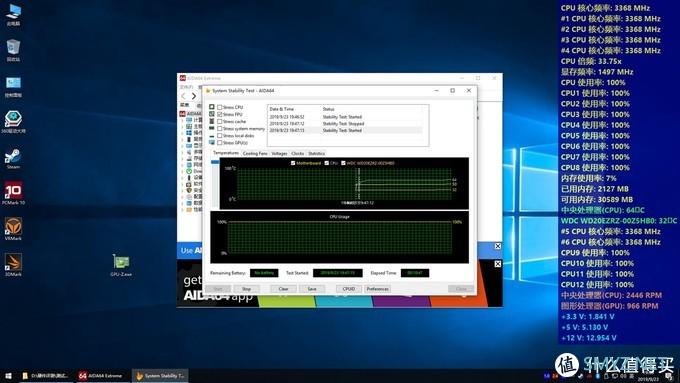
Task: Expand the first AIDA64 tree node
Action: [183, 120]
